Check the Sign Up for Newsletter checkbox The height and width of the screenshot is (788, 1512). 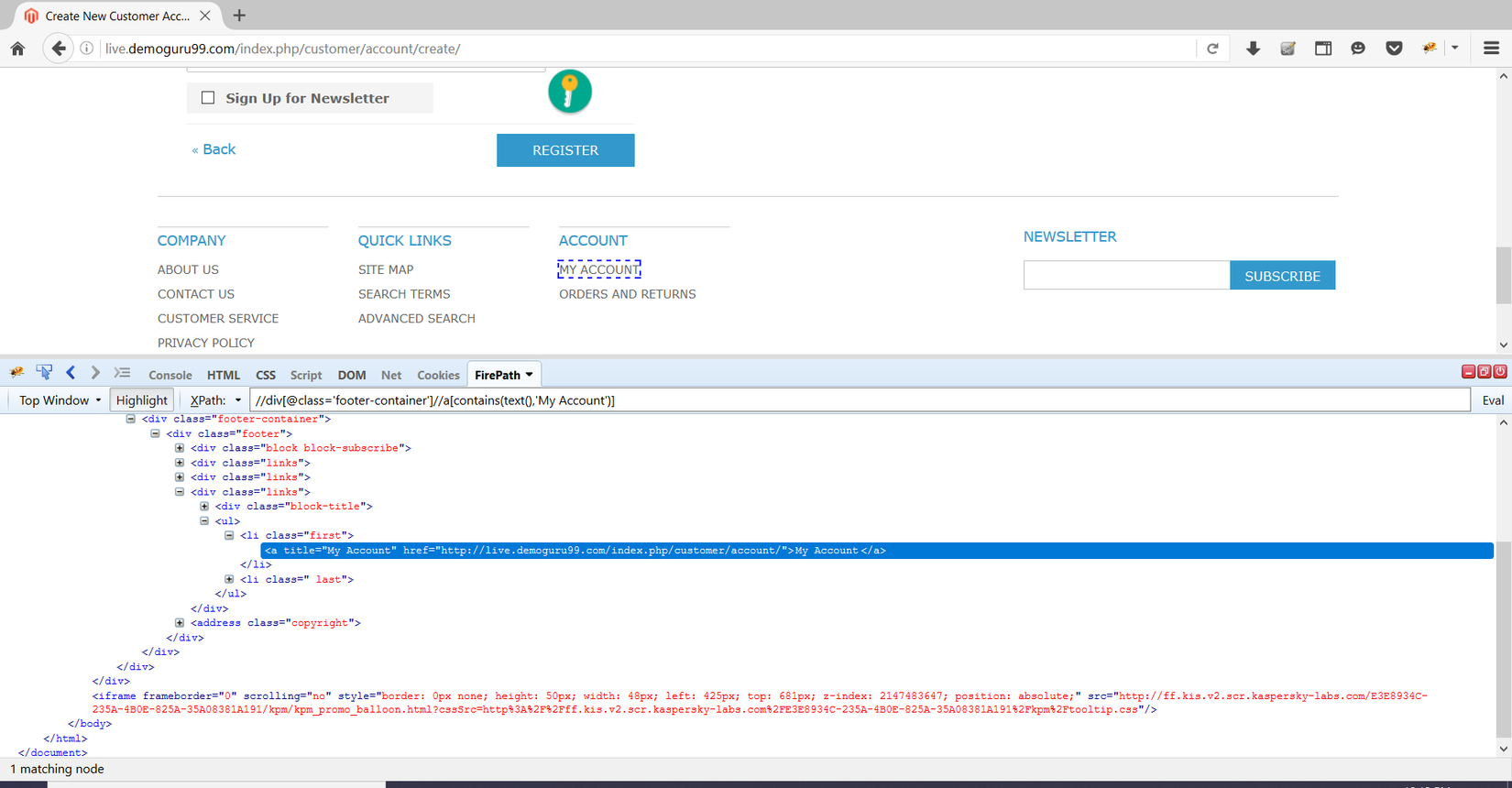click(208, 98)
